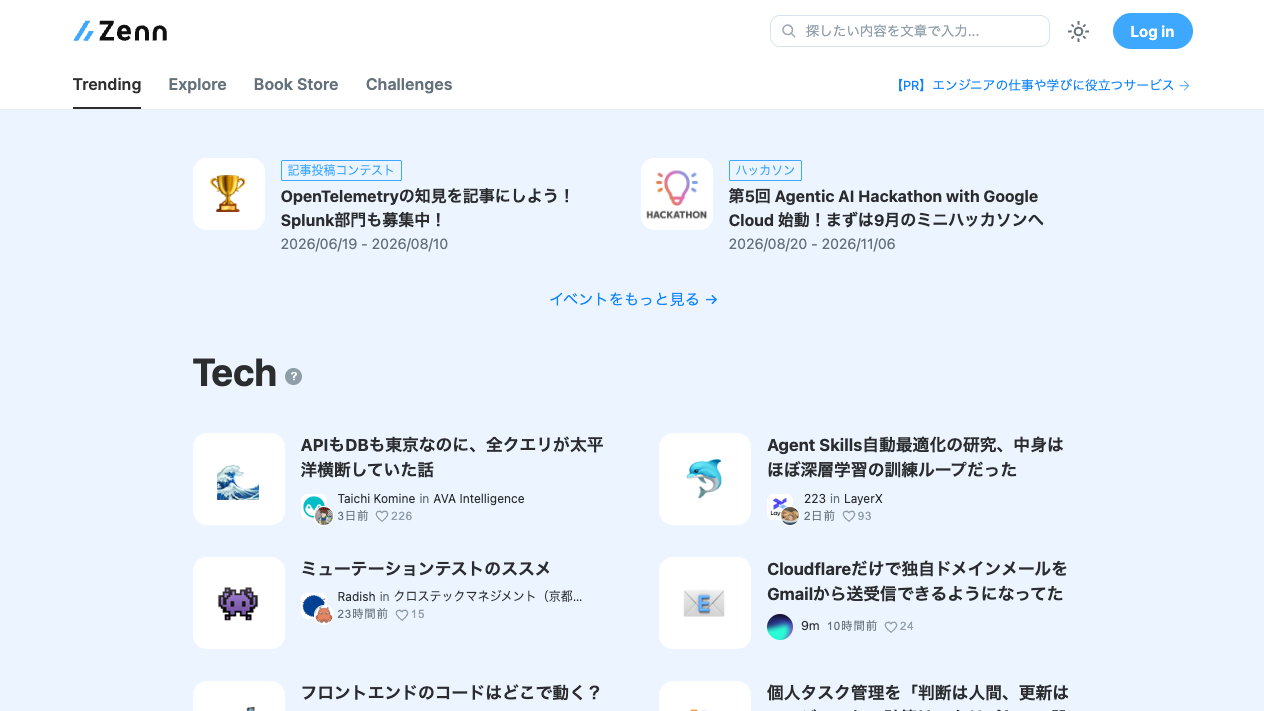The image size is (1264, 711).
Task: Click the 10時間前 timestamp
Action: 852,626
